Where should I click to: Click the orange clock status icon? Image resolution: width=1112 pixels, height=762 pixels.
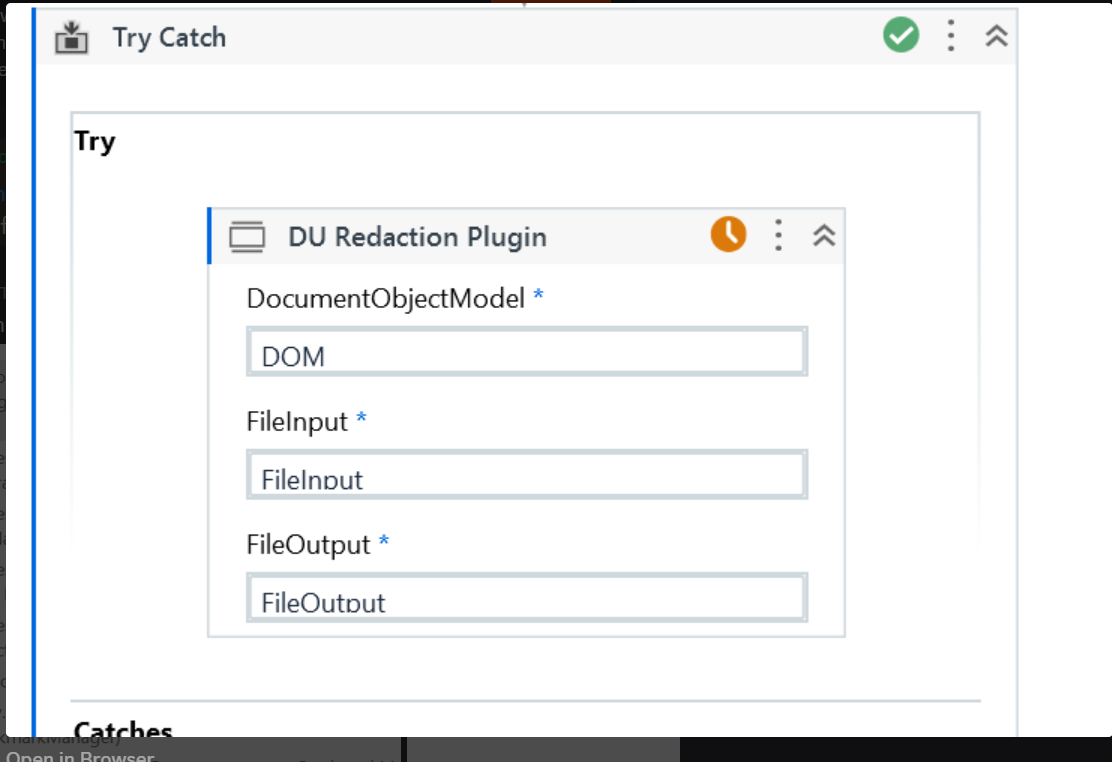[728, 235]
